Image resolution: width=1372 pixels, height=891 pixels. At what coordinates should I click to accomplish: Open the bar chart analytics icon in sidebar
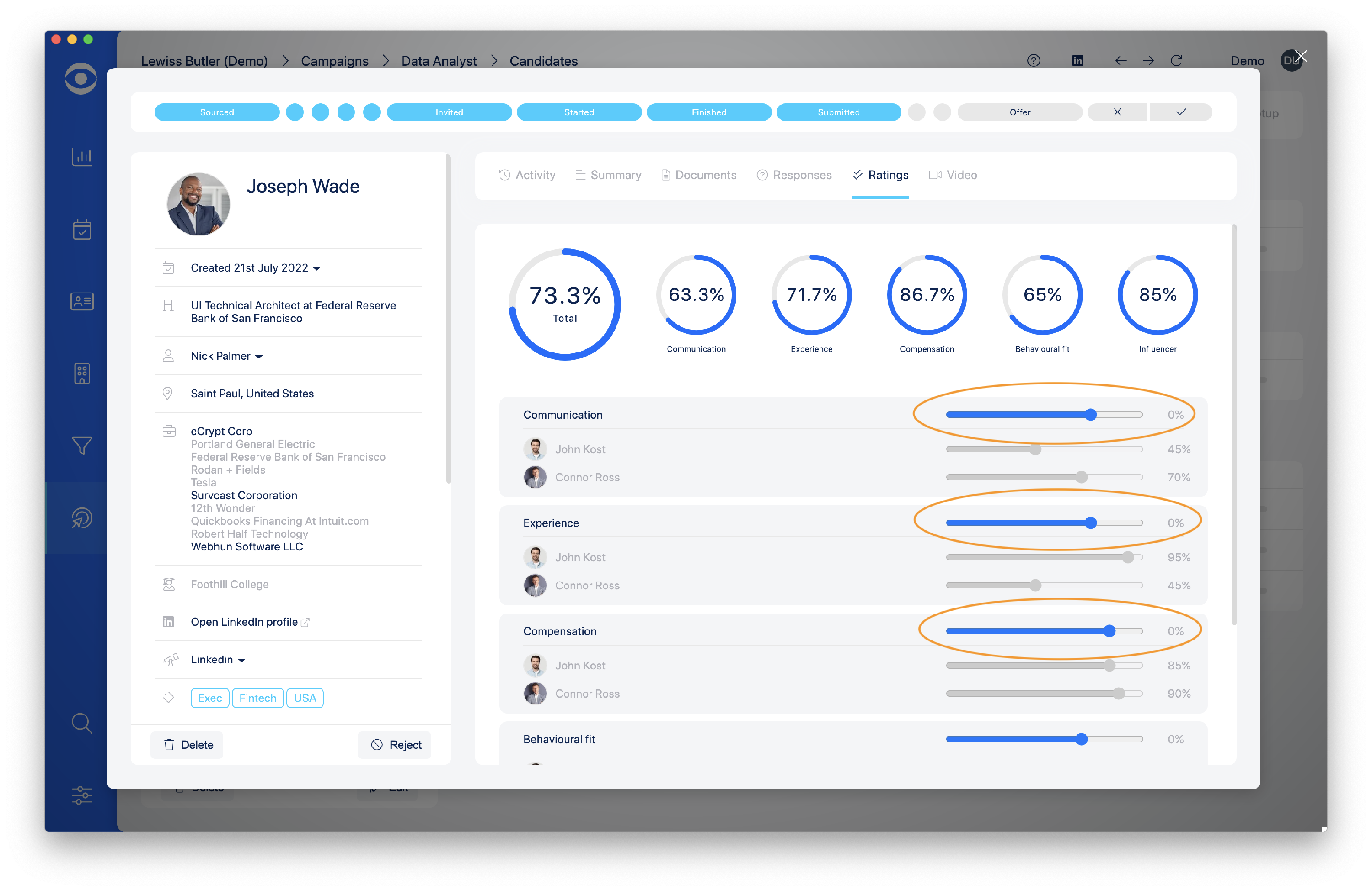81,157
